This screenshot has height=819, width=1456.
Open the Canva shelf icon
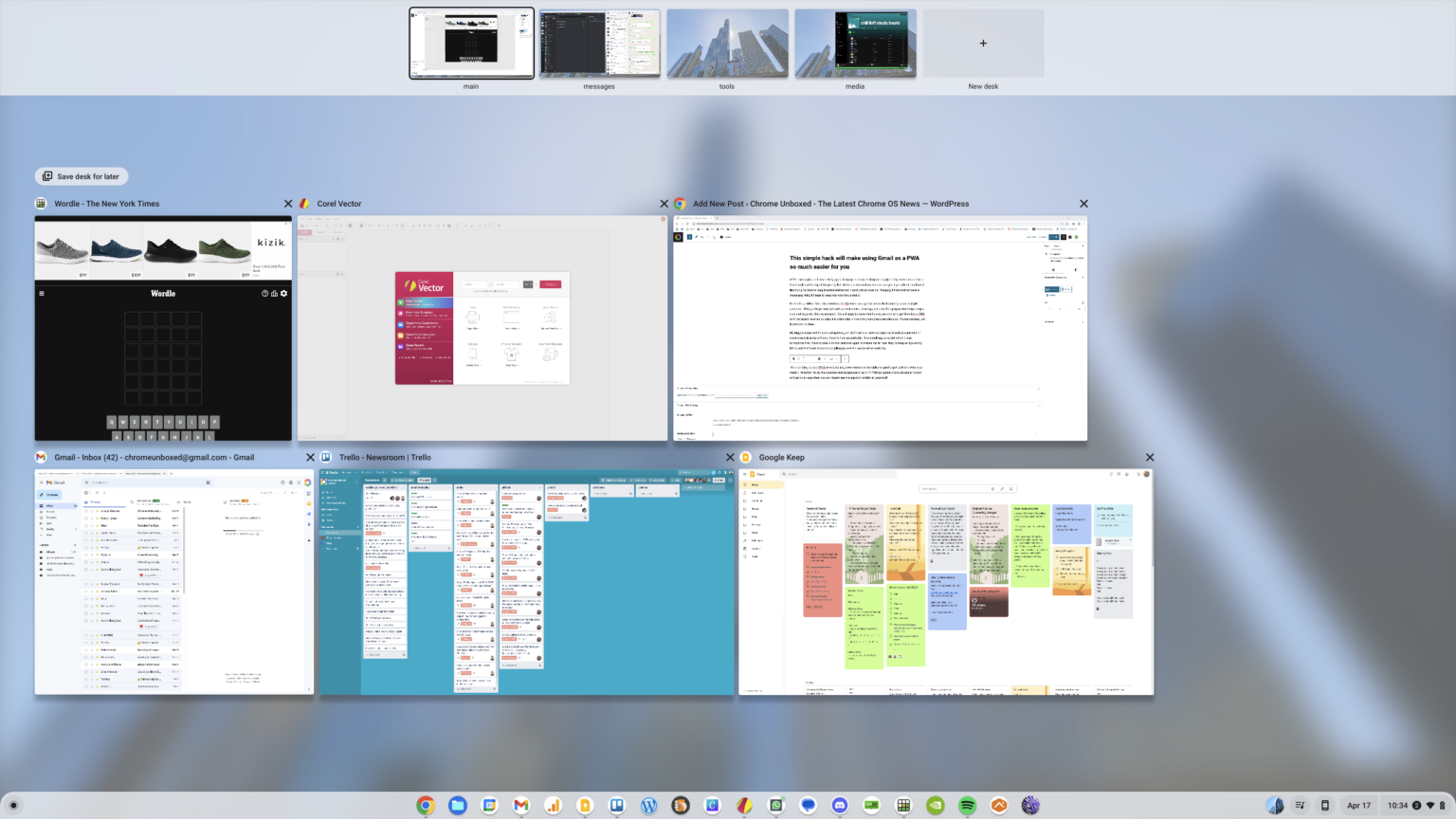point(712,806)
